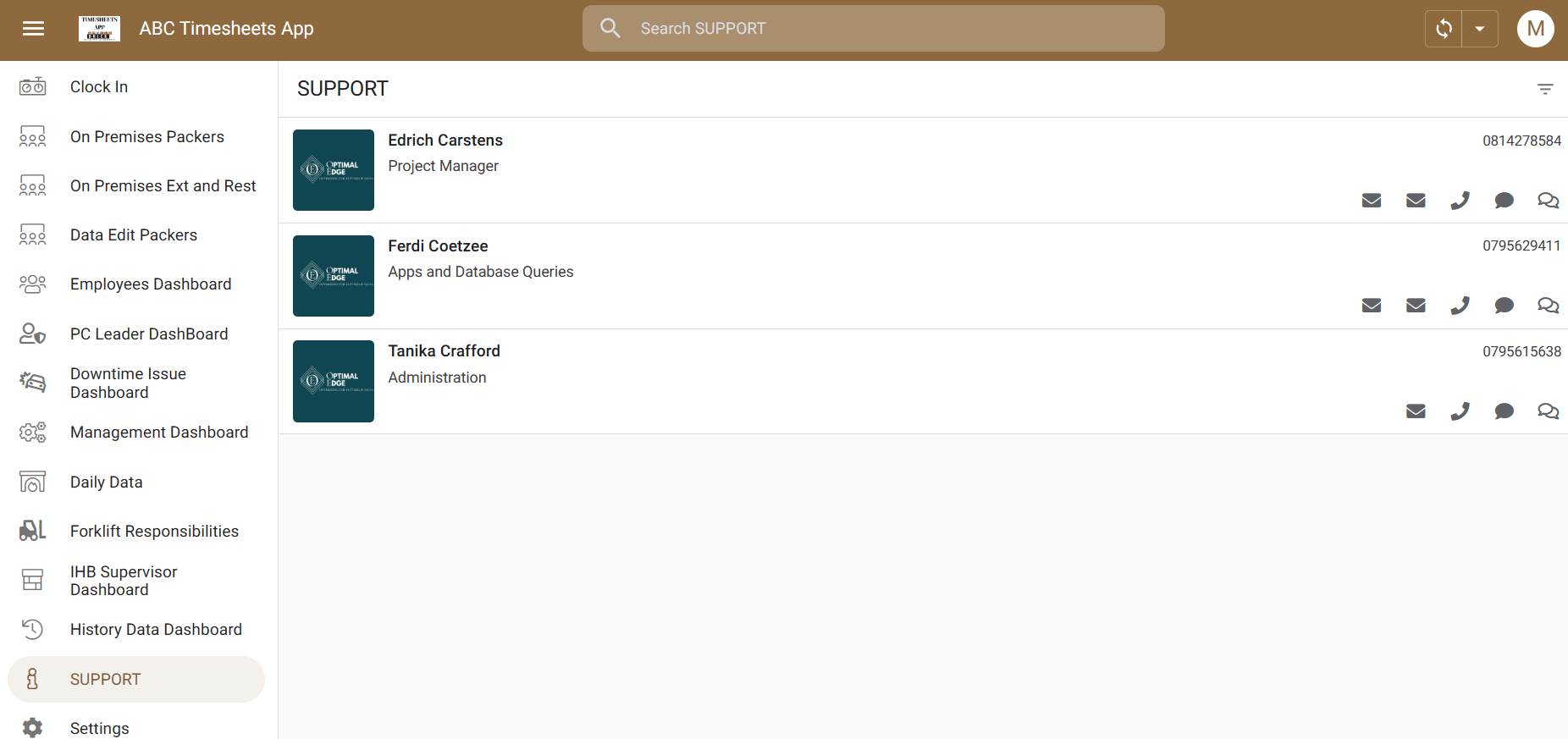Image resolution: width=1568 pixels, height=739 pixels.
Task: Click the ABC Timesheets App logo
Action: [99, 29]
